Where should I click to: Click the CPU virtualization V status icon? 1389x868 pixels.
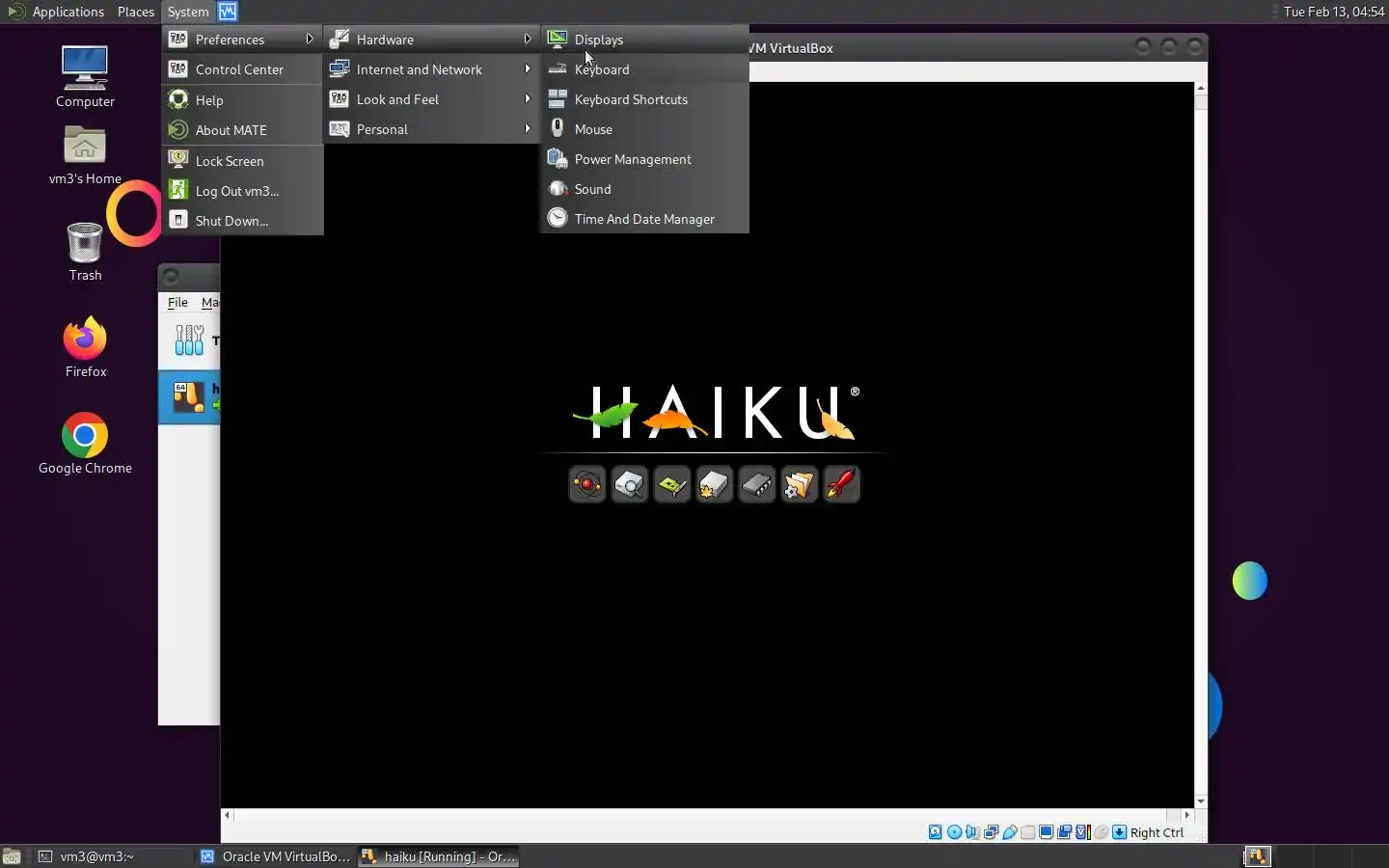point(1083,832)
